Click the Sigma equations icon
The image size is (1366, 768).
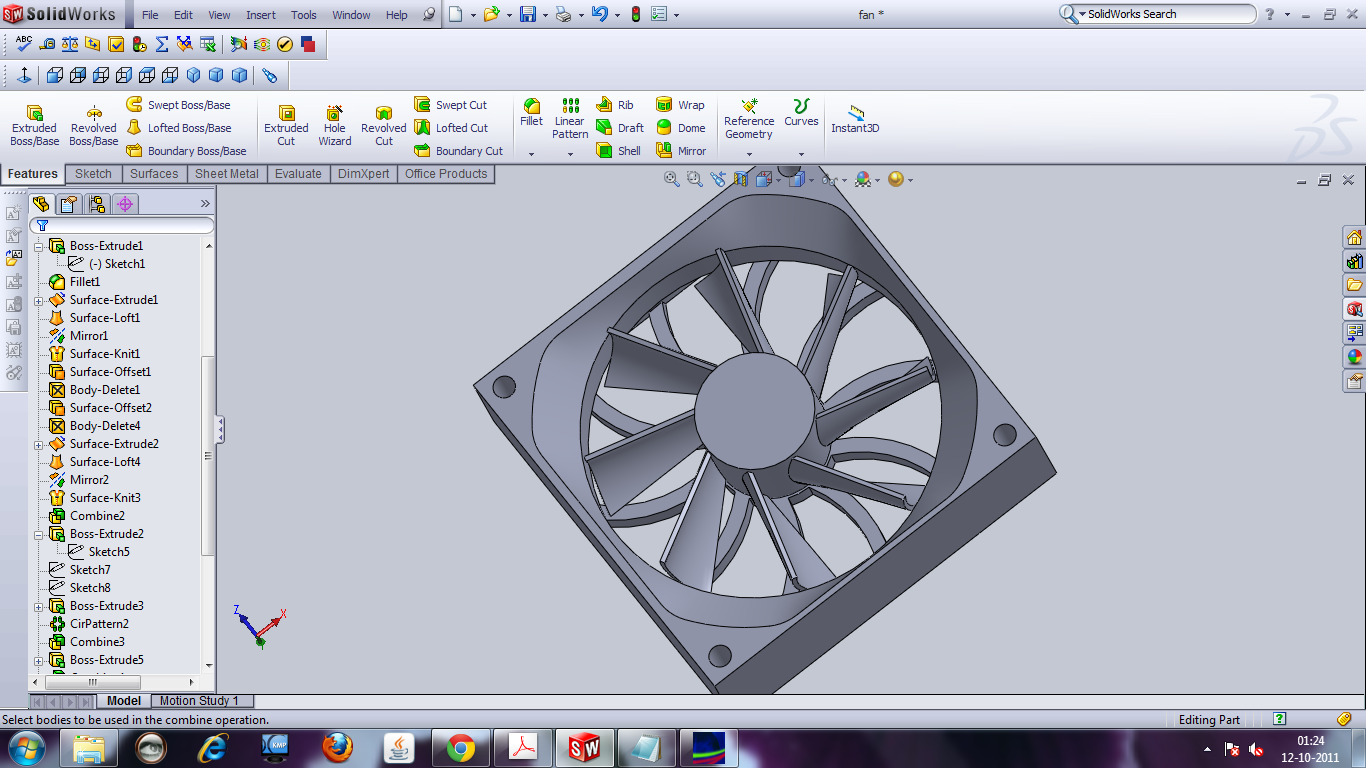click(x=162, y=44)
